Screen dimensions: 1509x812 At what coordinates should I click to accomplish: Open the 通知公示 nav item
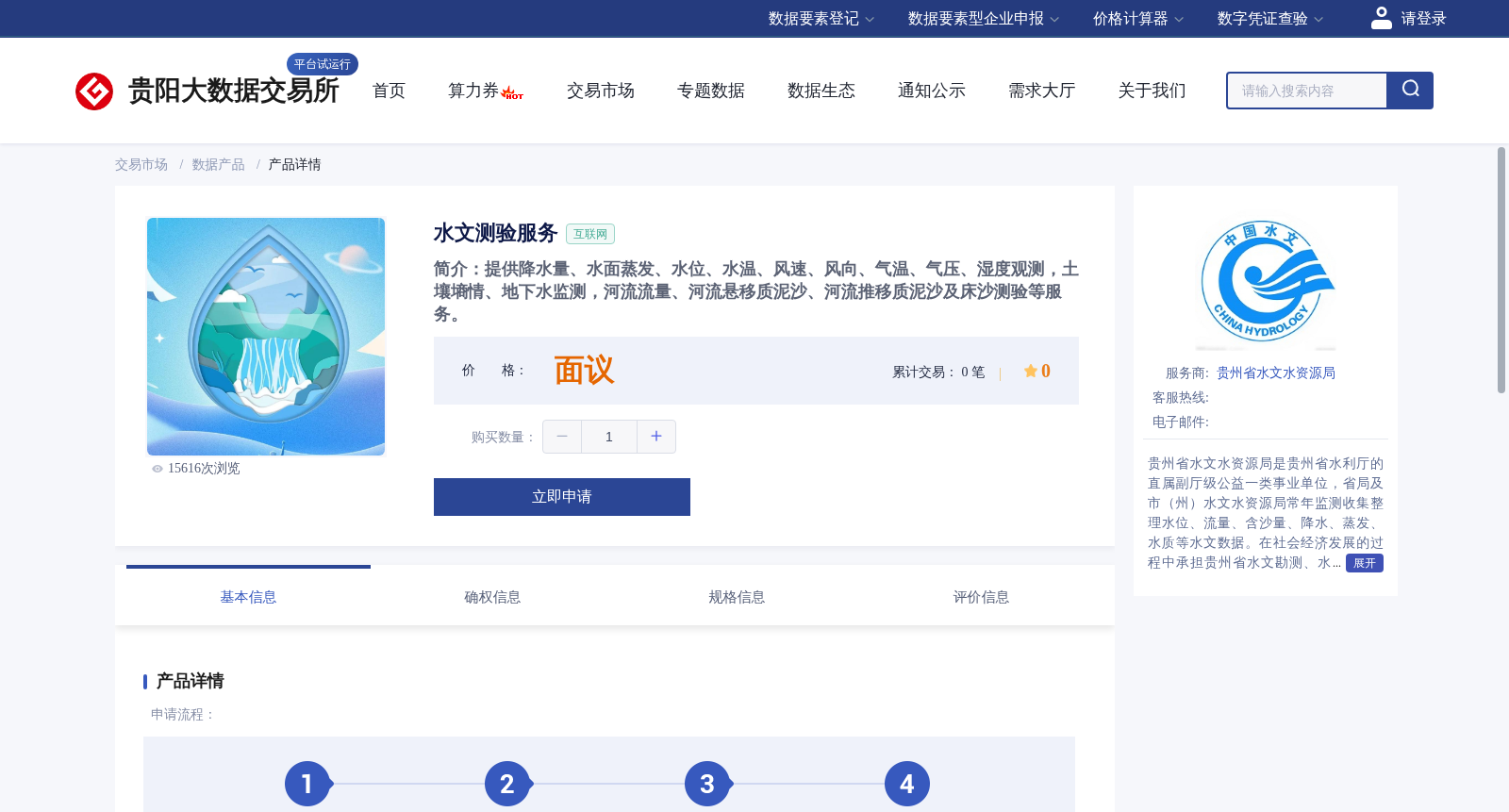coord(932,91)
